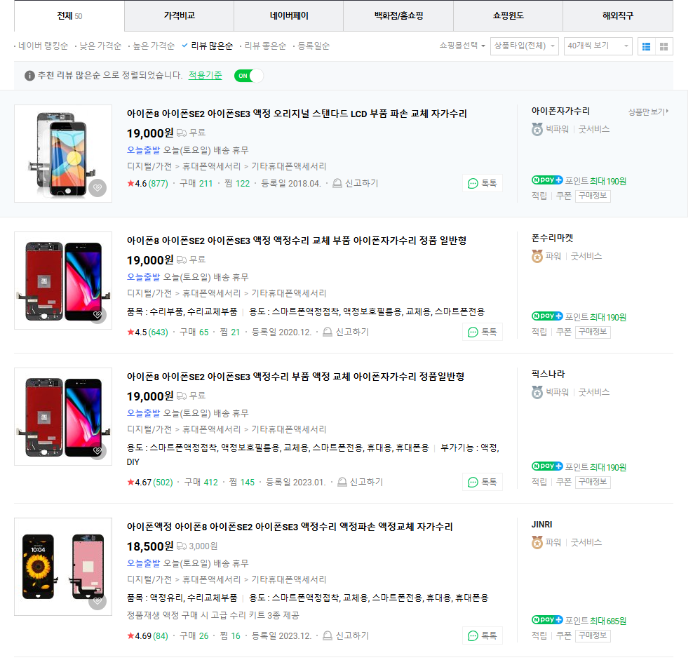The image size is (700, 662).
Task: Sort by 낮은 가격순
Action: point(101,47)
